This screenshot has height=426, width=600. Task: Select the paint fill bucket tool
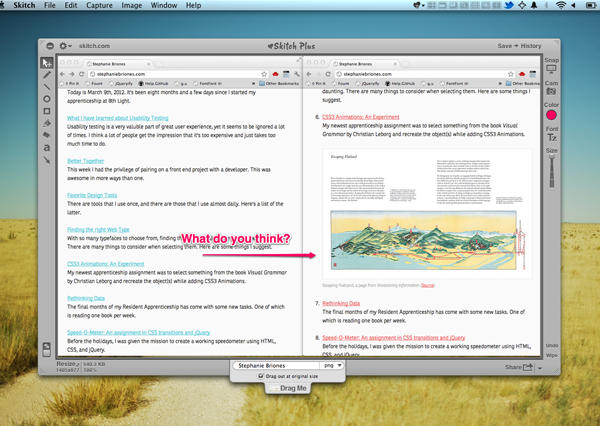(x=47, y=123)
